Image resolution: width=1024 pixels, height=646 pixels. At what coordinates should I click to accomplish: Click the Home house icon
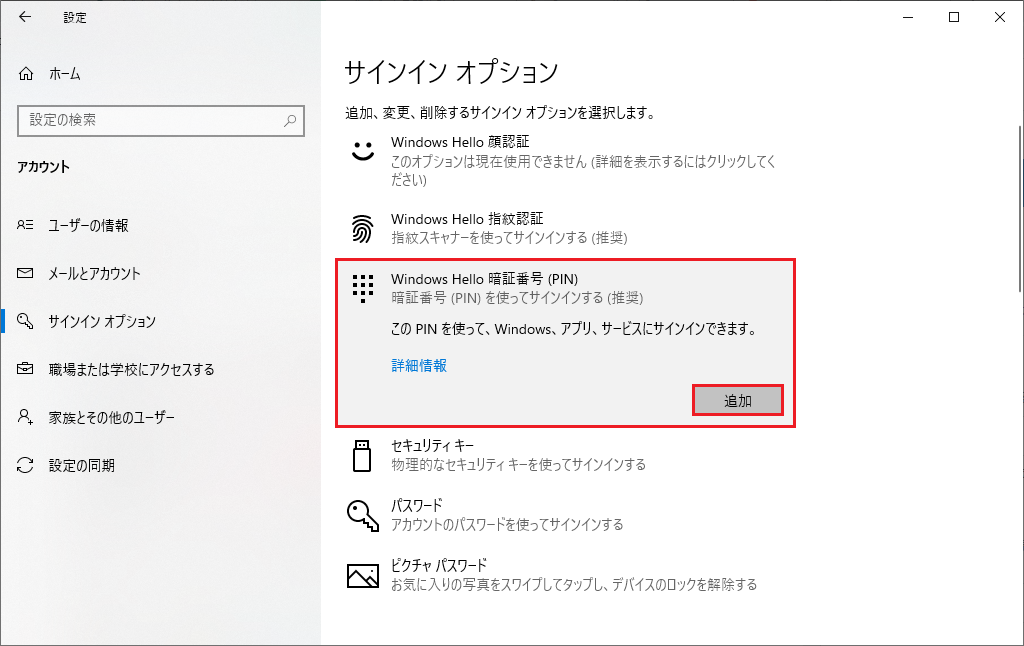[x=26, y=74]
